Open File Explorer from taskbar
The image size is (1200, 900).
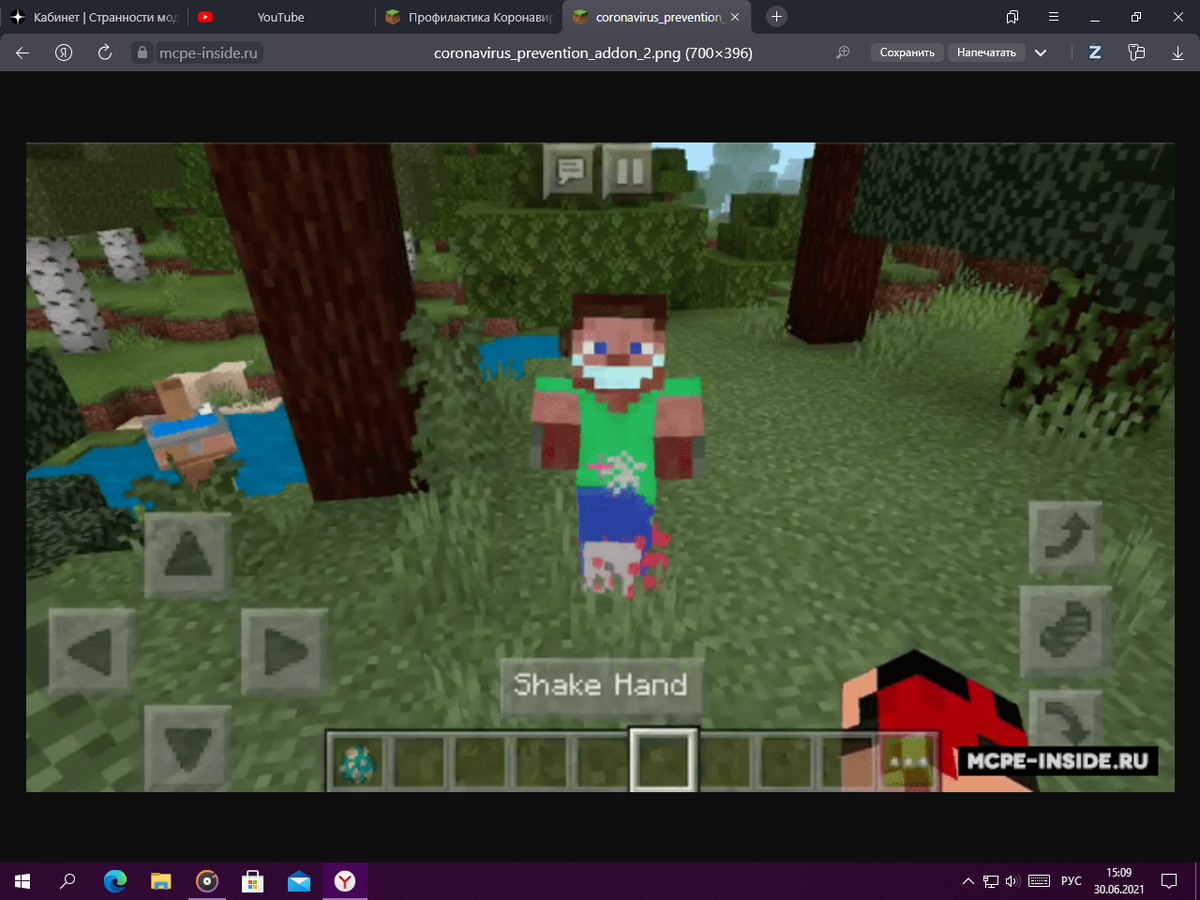[161, 881]
